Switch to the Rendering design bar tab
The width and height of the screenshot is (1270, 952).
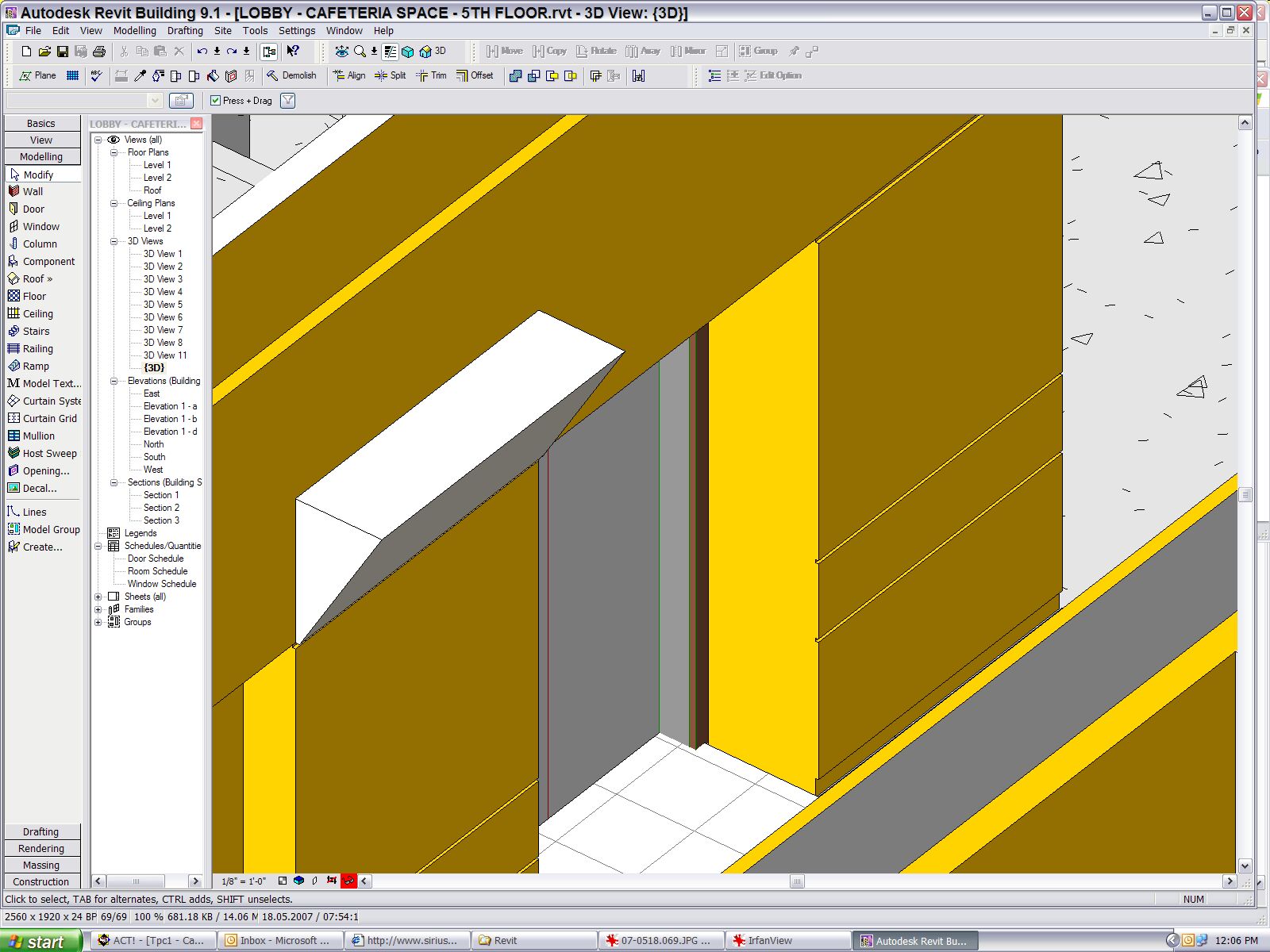click(41, 848)
